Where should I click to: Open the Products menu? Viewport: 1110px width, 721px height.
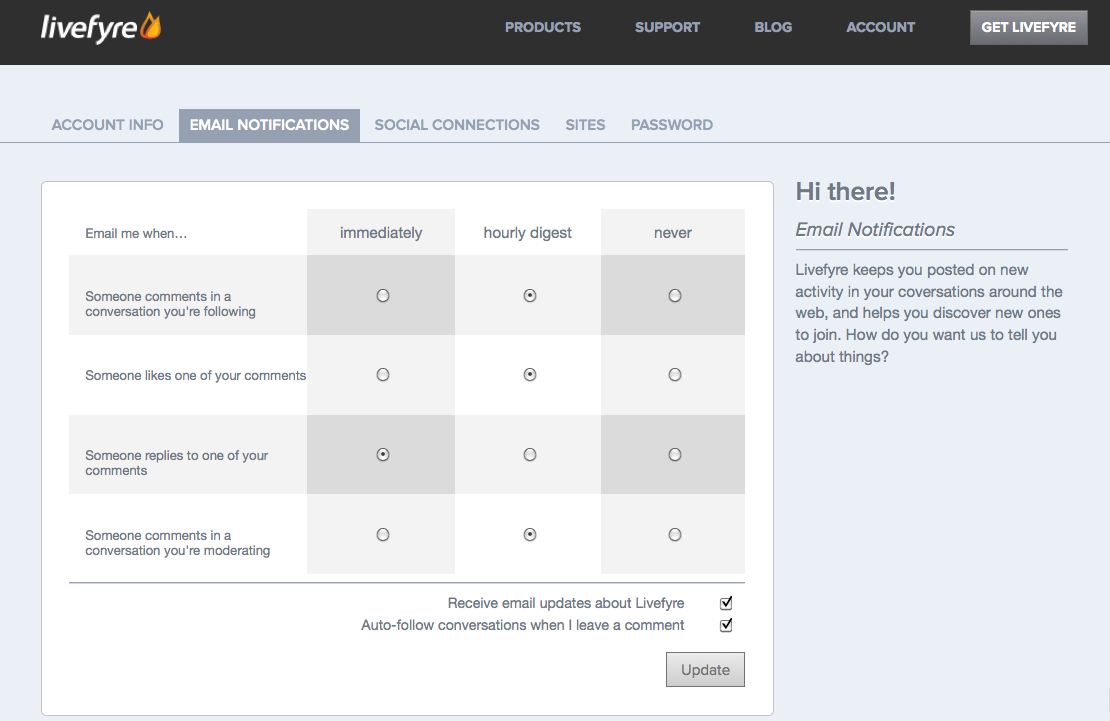coord(542,27)
